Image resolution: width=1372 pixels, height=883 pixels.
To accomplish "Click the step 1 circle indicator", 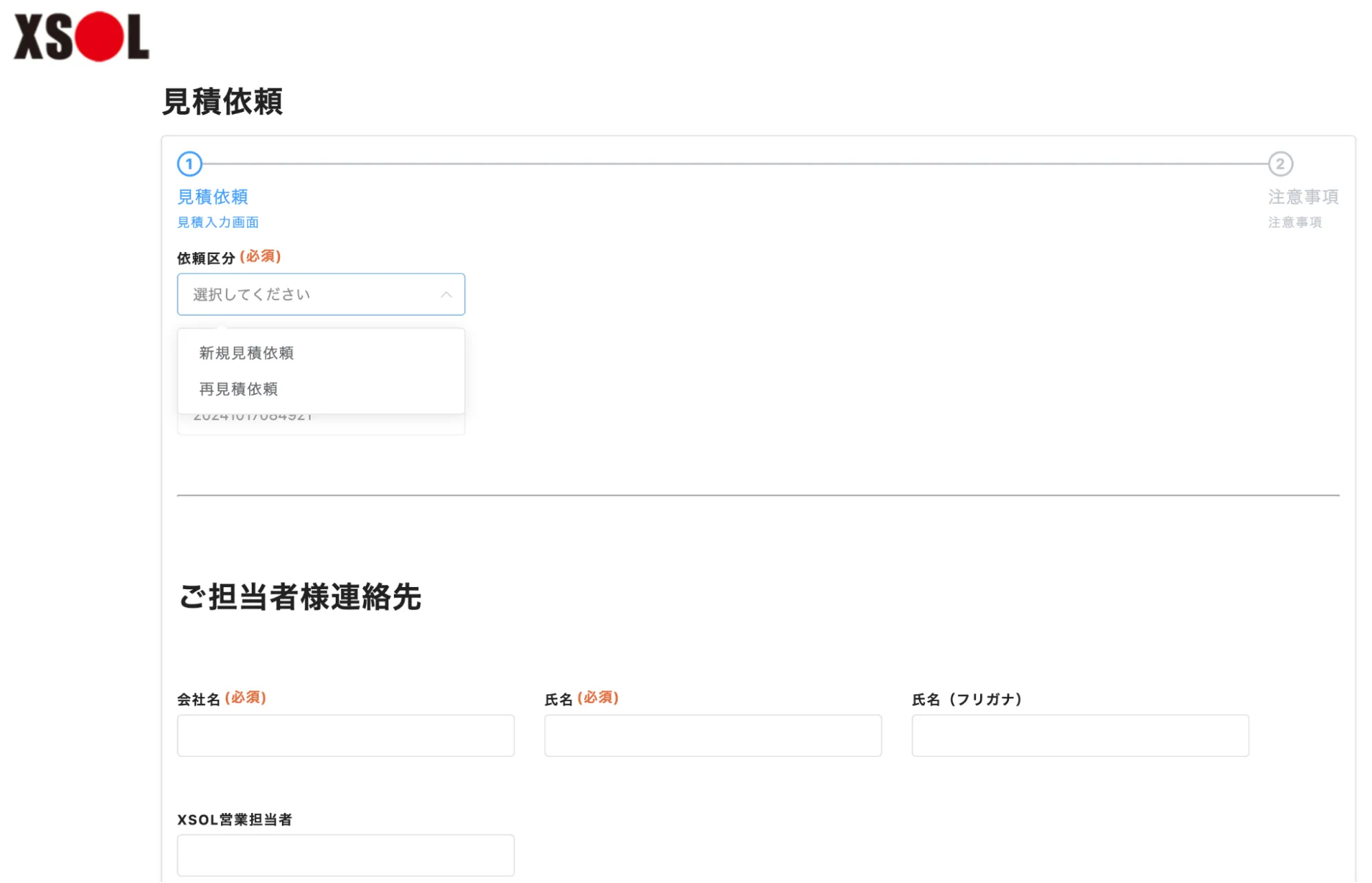I will (x=189, y=164).
